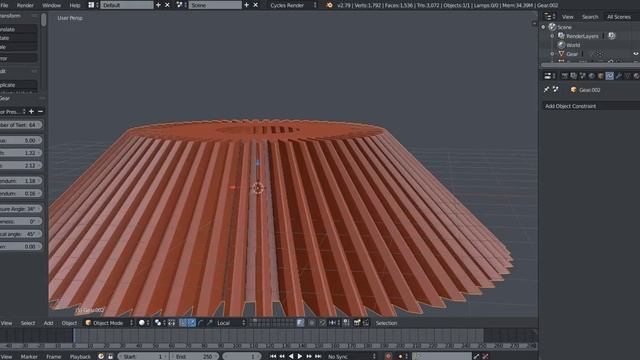Open the Object Mode dropdown
This screenshot has height=360, width=640.
click(109, 323)
